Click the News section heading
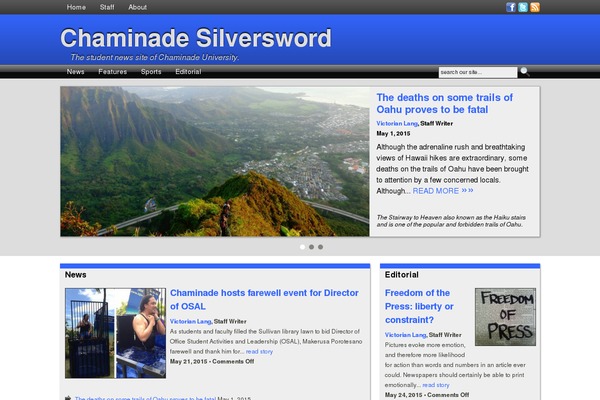The image size is (600, 400). (75, 274)
